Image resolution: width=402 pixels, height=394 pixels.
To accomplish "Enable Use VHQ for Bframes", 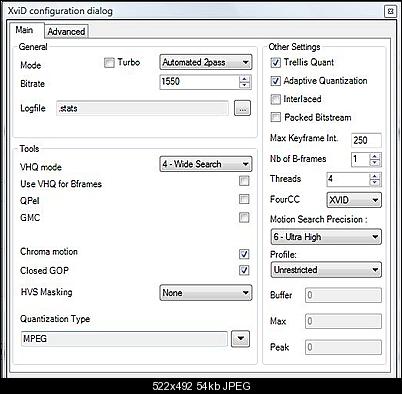I will [244, 181].
